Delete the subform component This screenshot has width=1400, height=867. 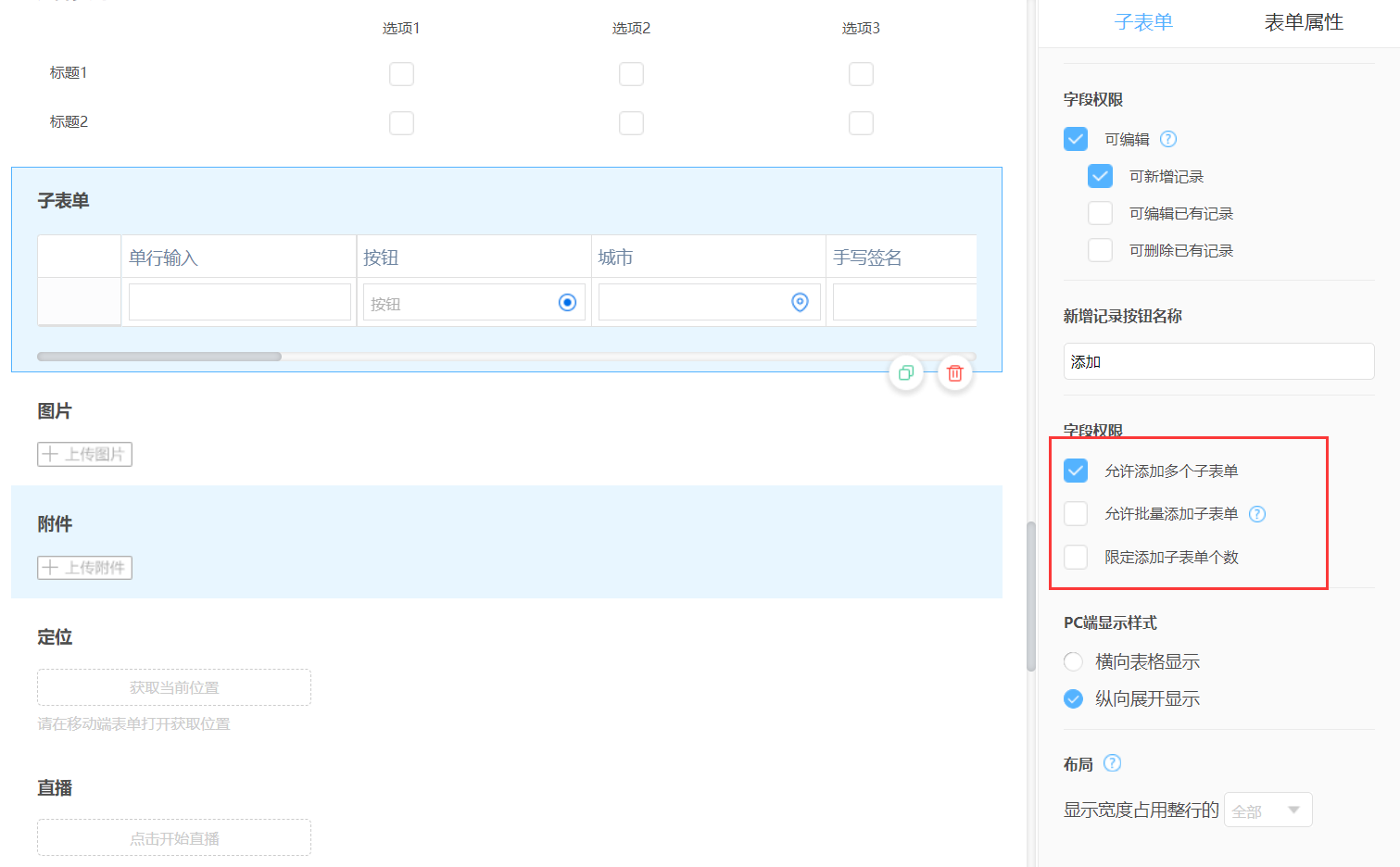pyautogui.click(x=955, y=373)
